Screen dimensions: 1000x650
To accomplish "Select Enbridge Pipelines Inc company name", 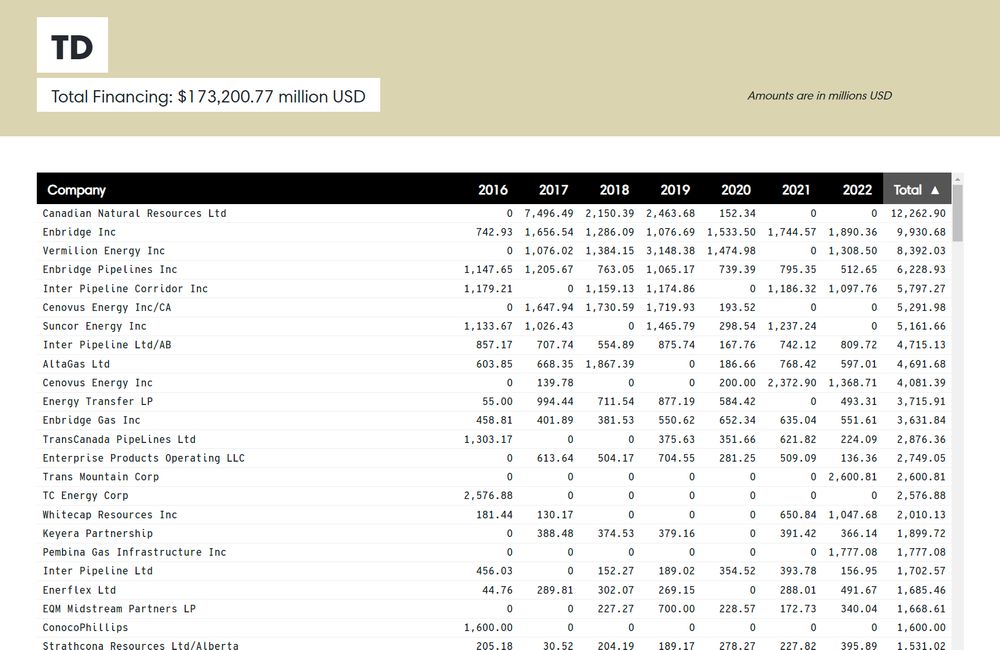I will point(110,269).
